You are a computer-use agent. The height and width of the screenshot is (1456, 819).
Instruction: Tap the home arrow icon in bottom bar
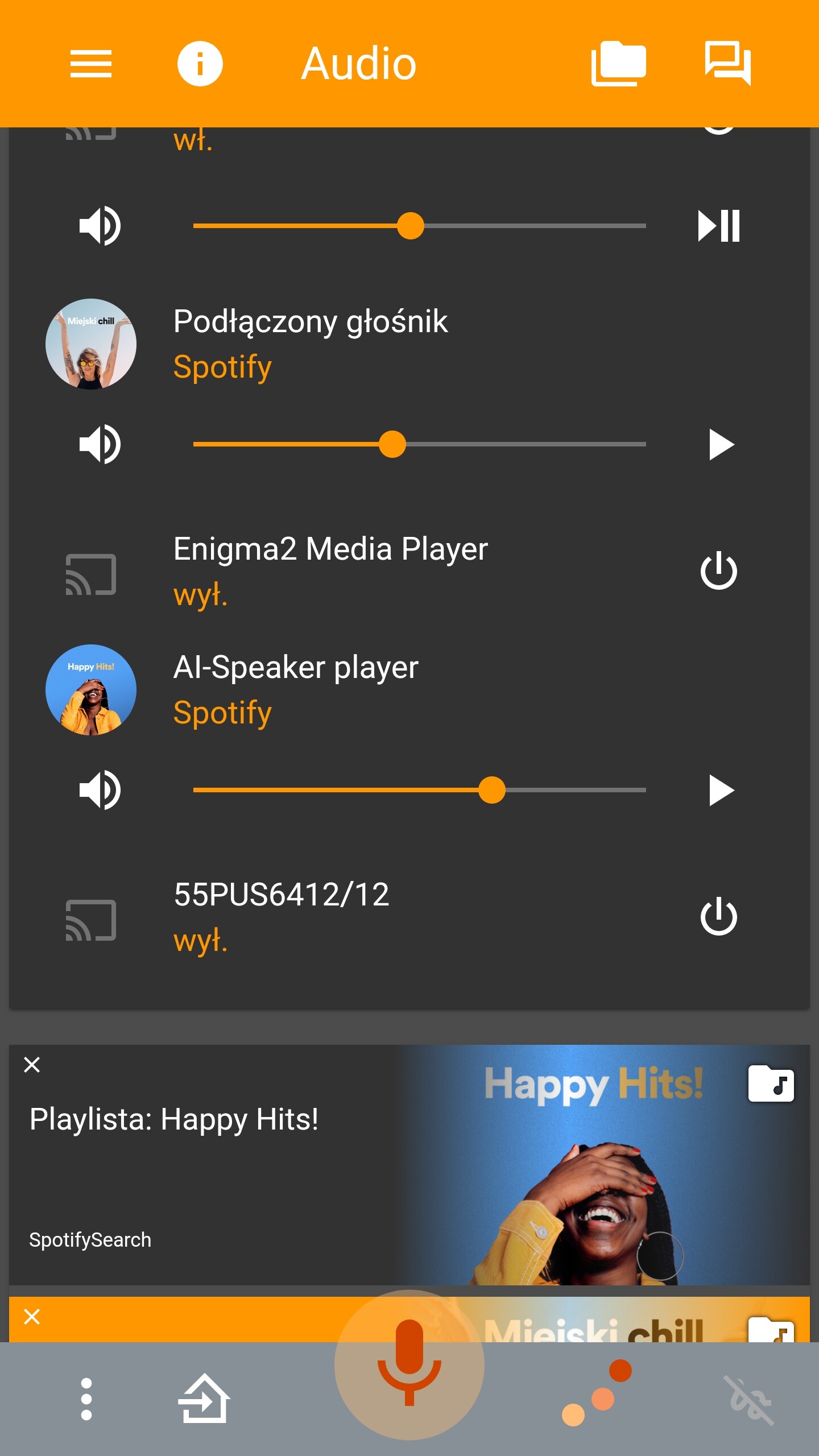[204, 1399]
